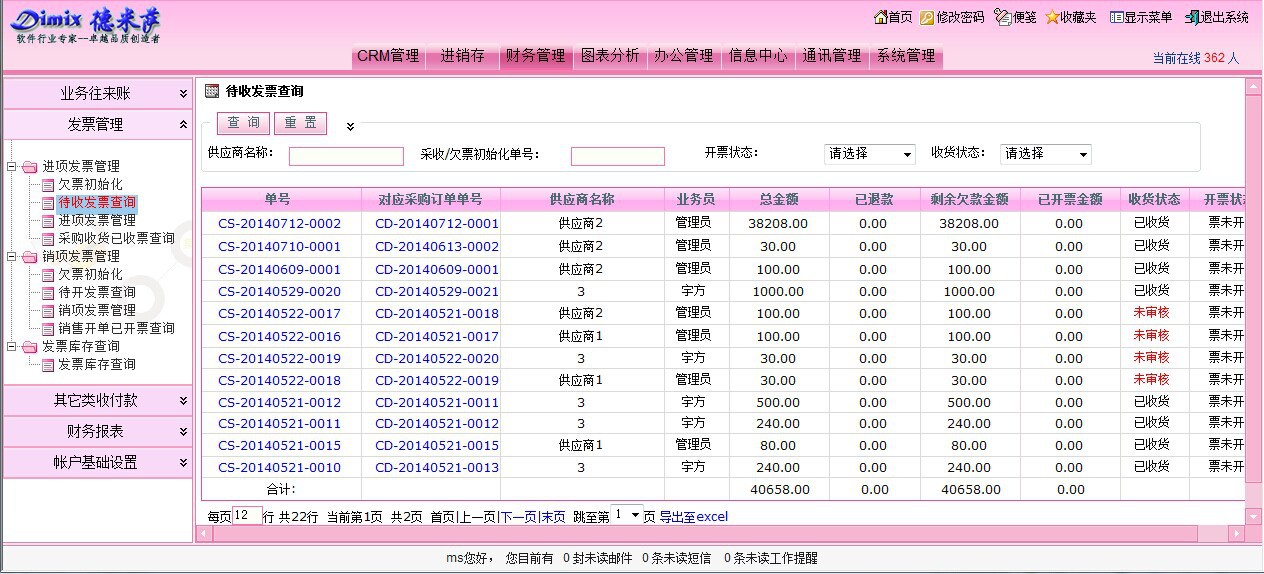The image size is (1264, 574).
Task: Click 导出至excel export link
Action: [693, 517]
